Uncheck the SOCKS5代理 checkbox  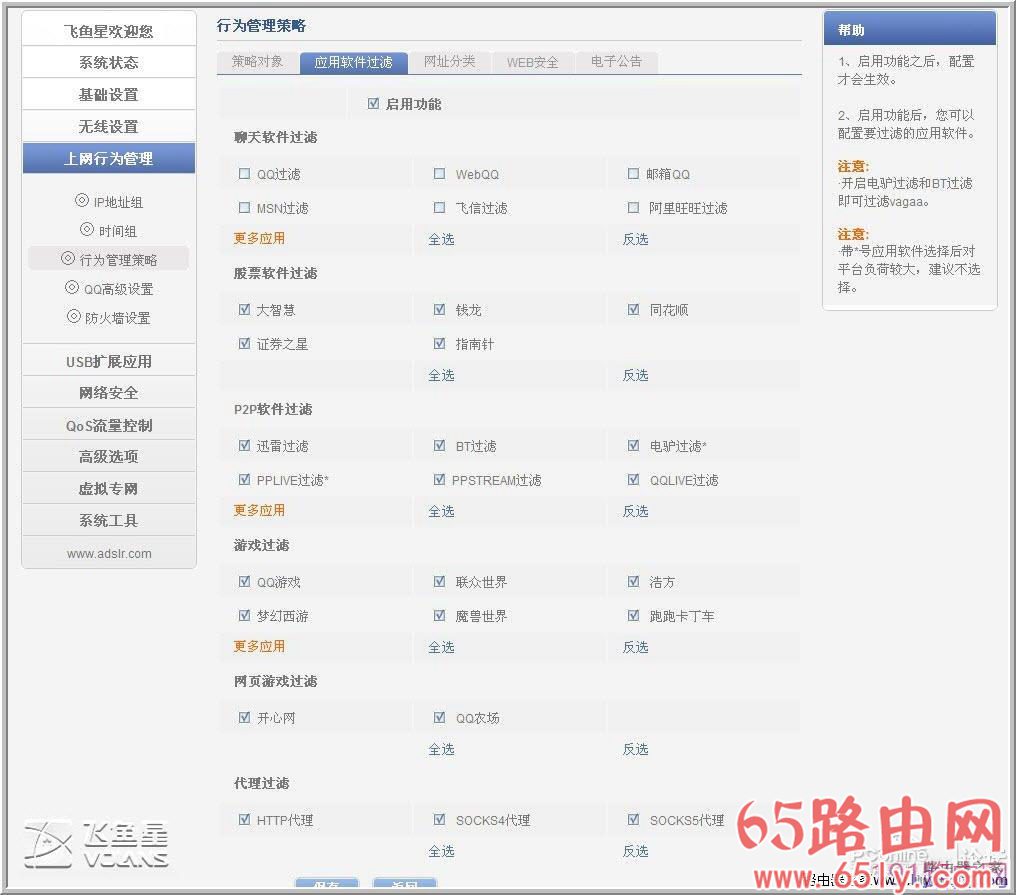click(634, 819)
